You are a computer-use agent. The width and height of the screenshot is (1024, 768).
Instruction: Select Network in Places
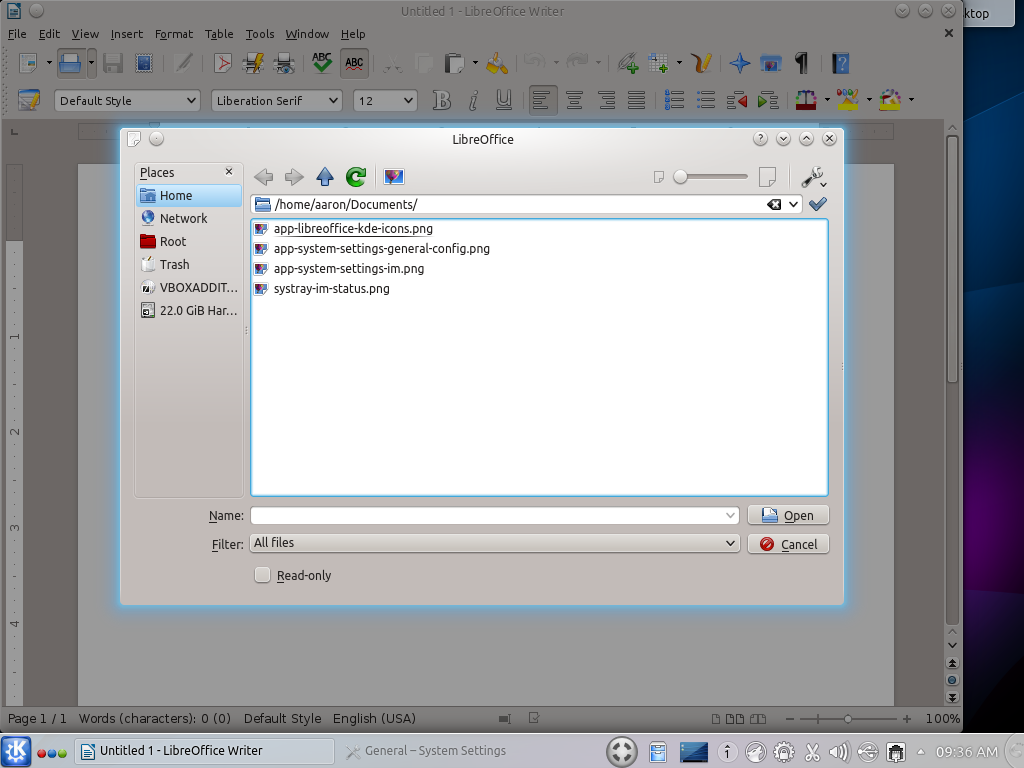pyautogui.click(x=189, y=218)
